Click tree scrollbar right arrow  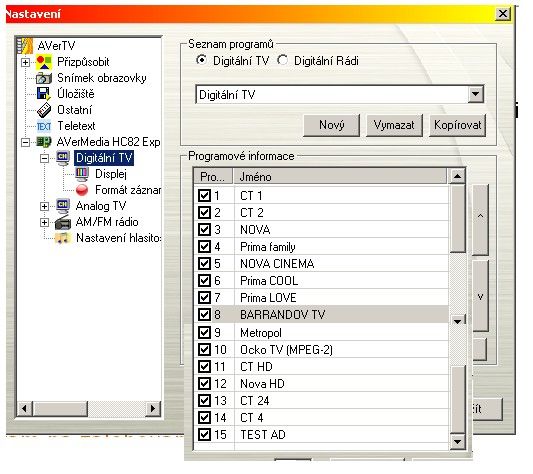(153, 408)
